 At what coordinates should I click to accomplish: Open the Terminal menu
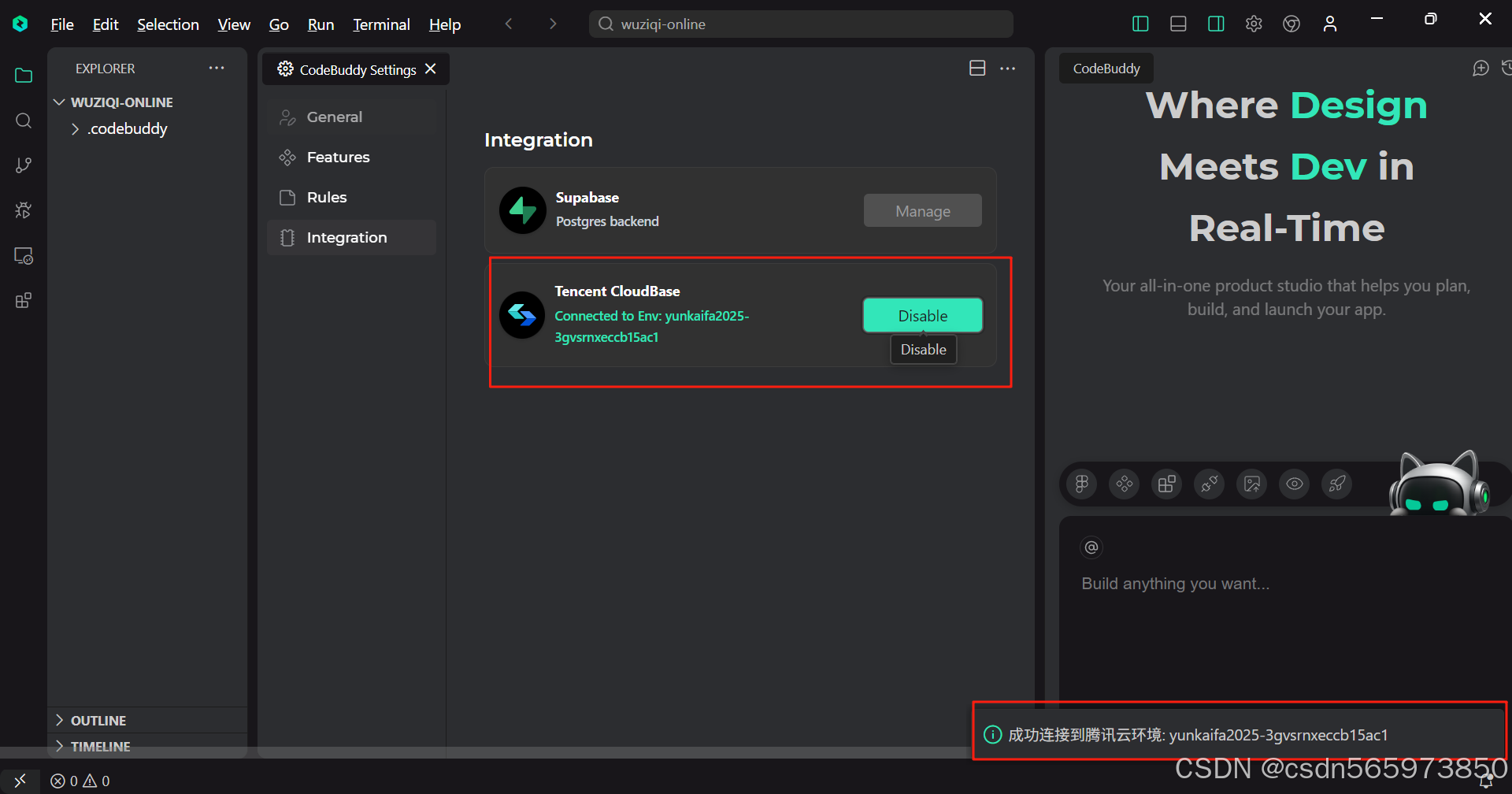pyautogui.click(x=380, y=24)
